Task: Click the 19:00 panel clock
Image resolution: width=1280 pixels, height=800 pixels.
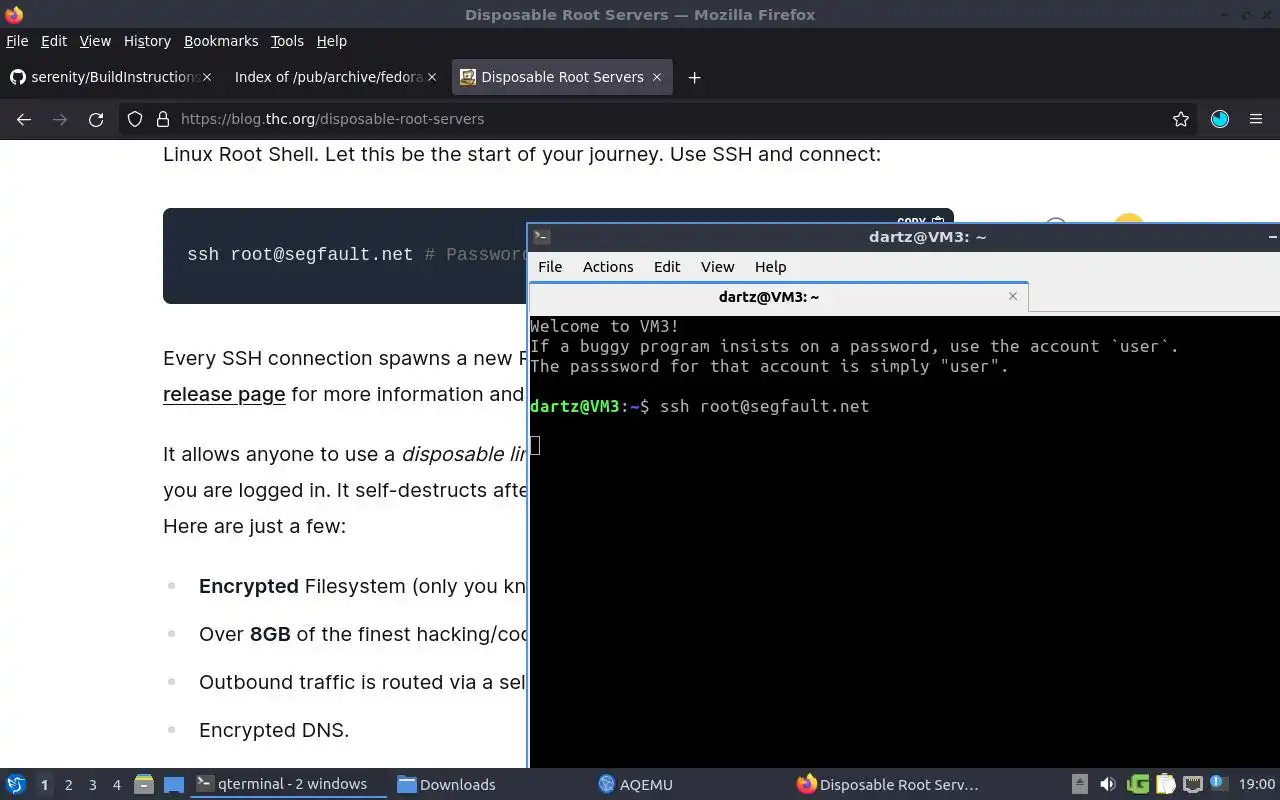Action: 1256,784
